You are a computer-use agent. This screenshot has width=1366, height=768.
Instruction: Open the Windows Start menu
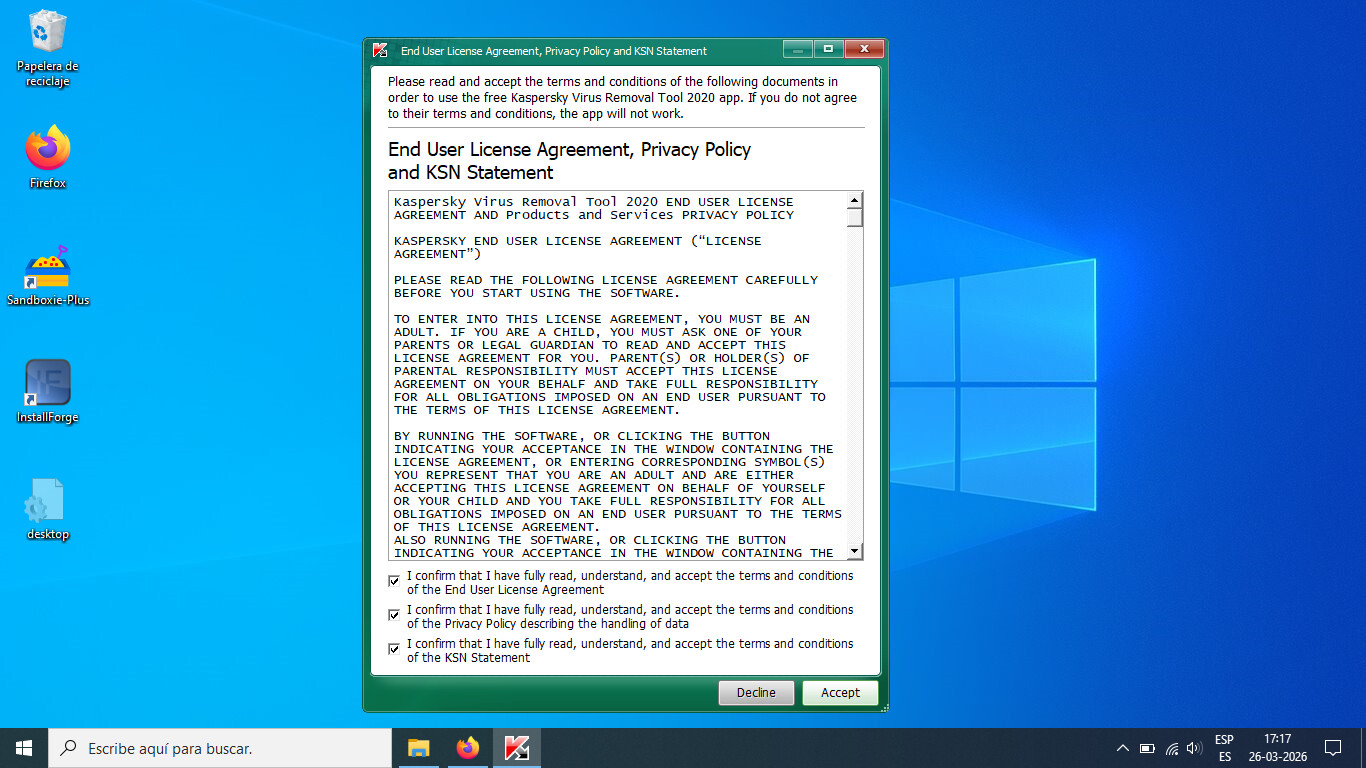[24, 748]
